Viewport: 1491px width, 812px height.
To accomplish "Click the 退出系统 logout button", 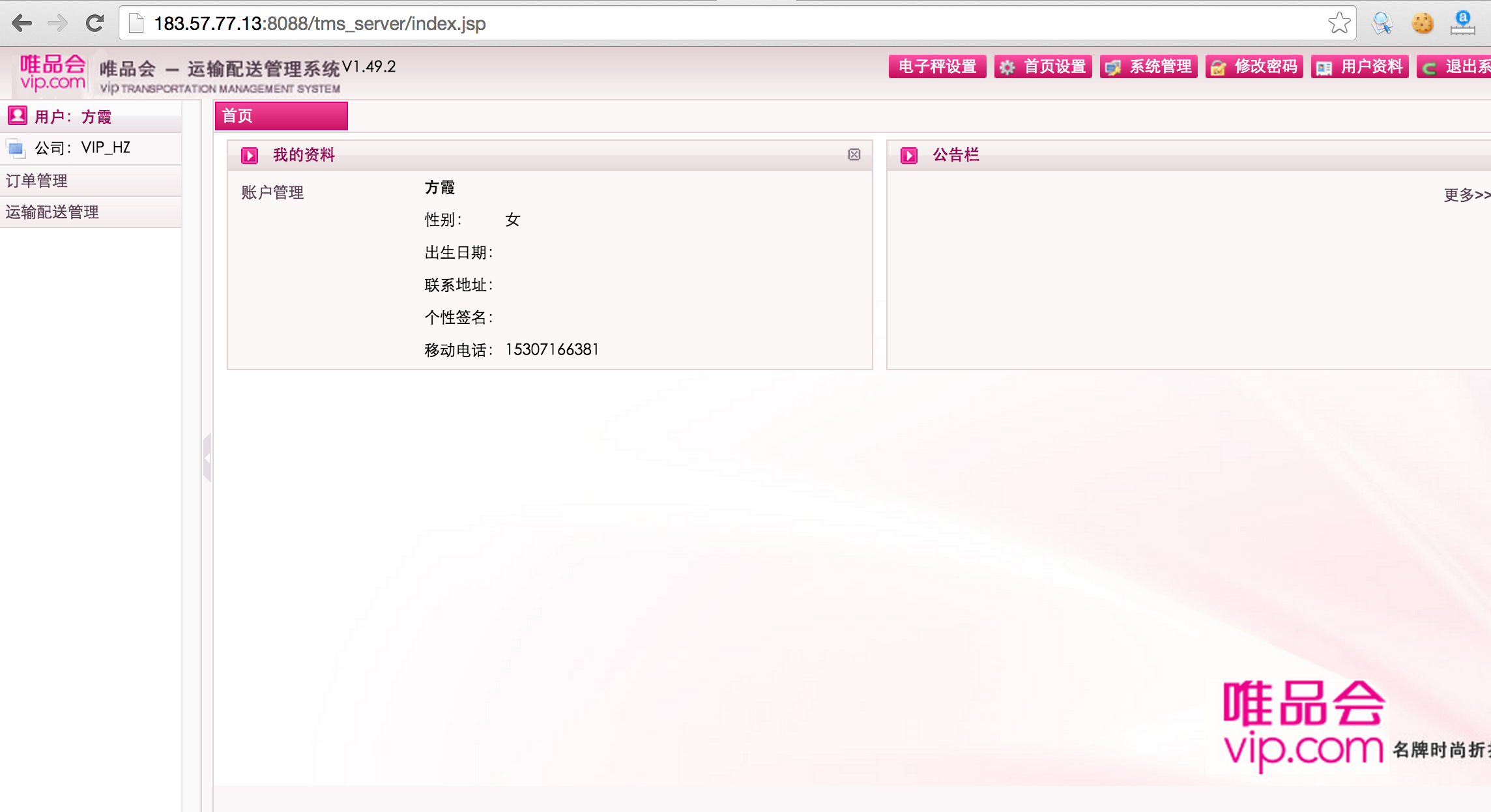I will pyautogui.click(x=1454, y=66).
